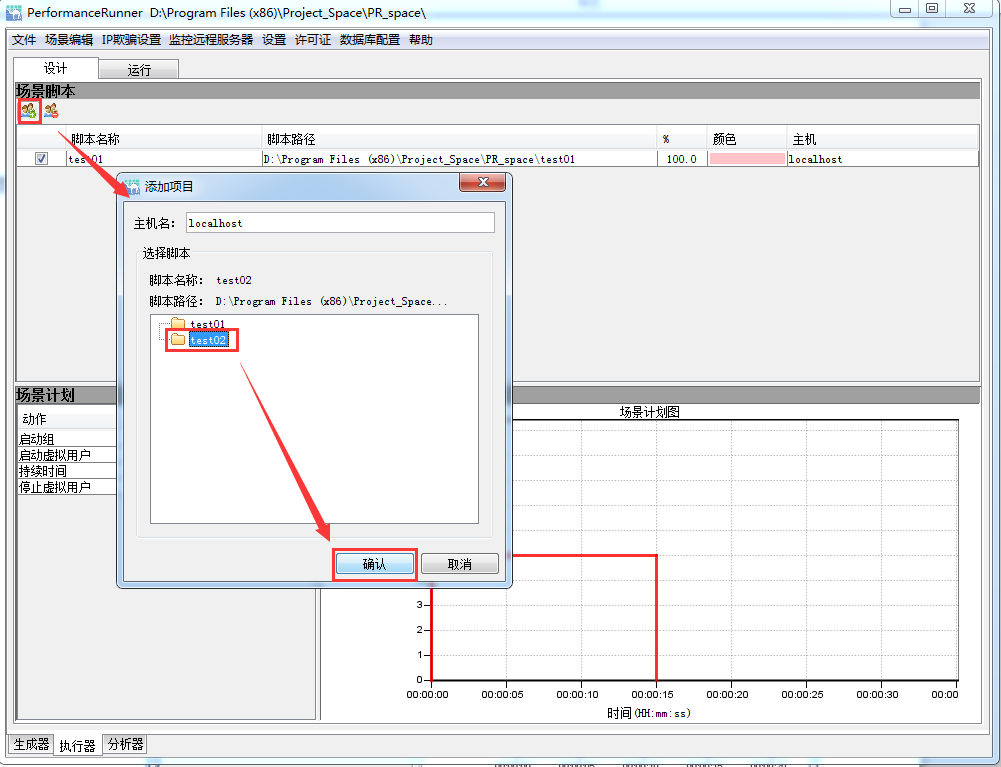Switch to the 设计 tab
1001x767 pixels.
(56, 68)
